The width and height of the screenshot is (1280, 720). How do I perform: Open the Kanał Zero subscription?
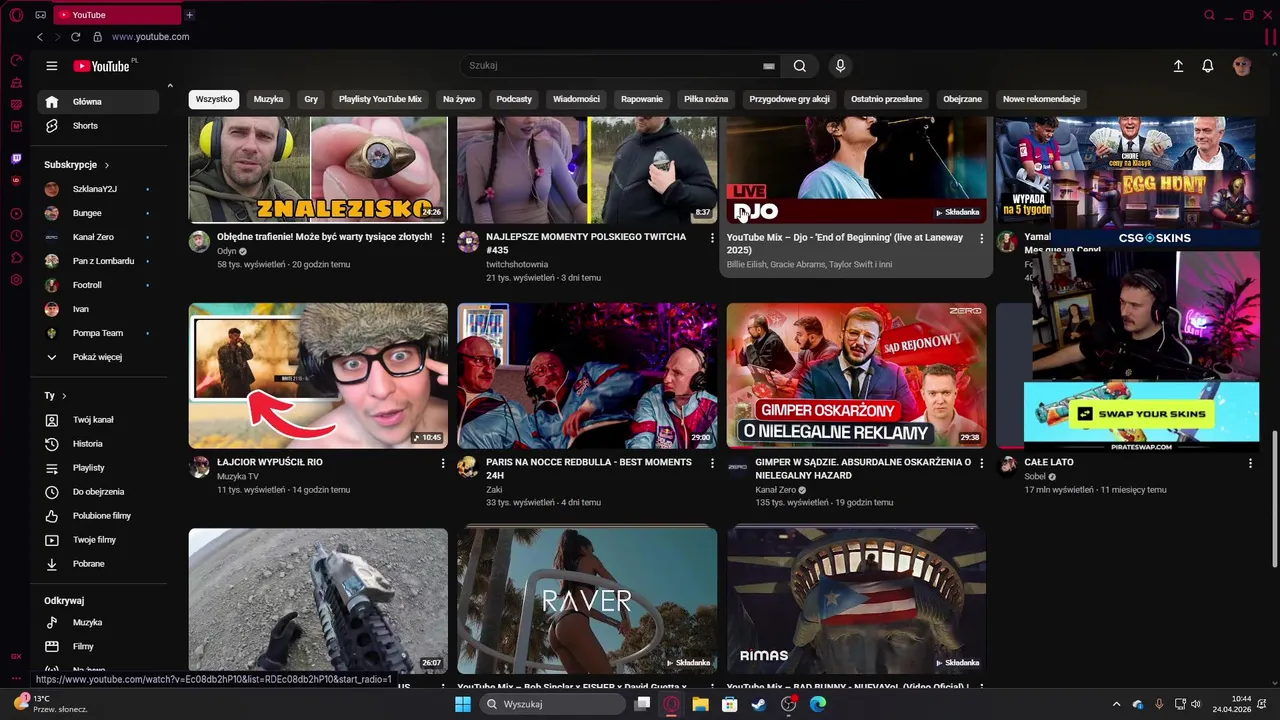coord(98,237)
